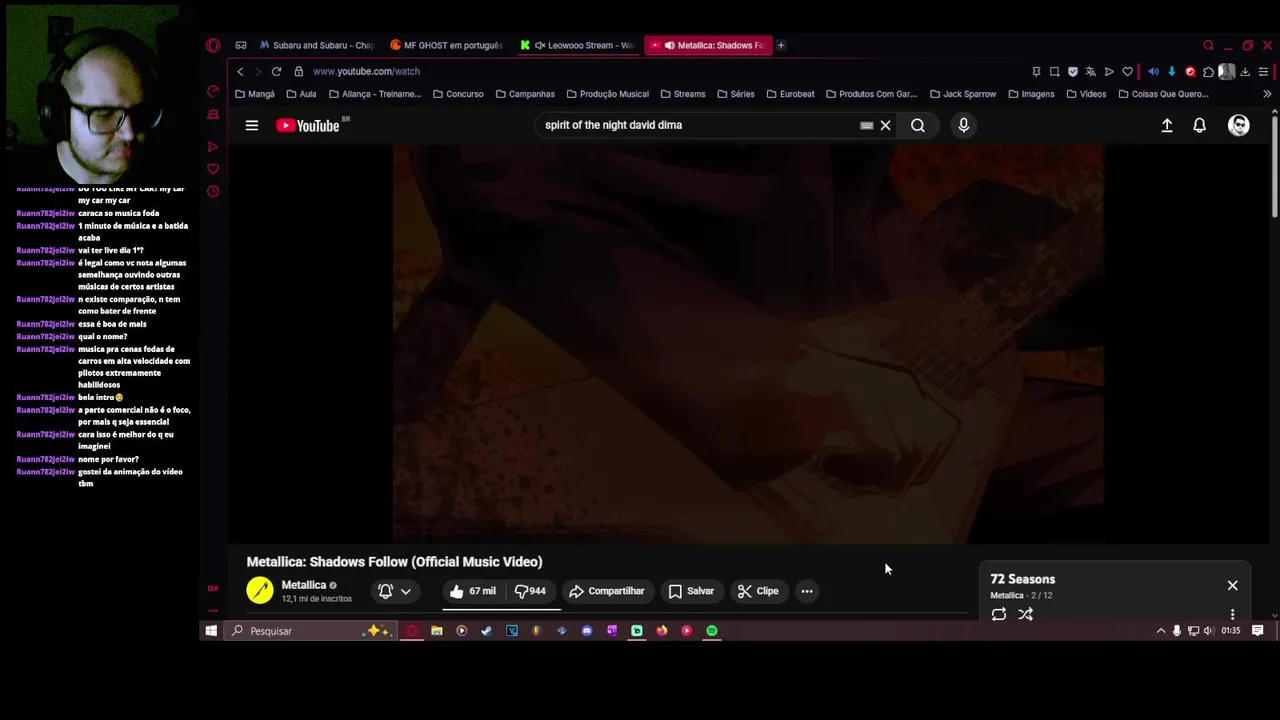Open the Metallica channel name link
Image resolution: width=1280 pixels, height=720 pixels.
click(303, 585)
